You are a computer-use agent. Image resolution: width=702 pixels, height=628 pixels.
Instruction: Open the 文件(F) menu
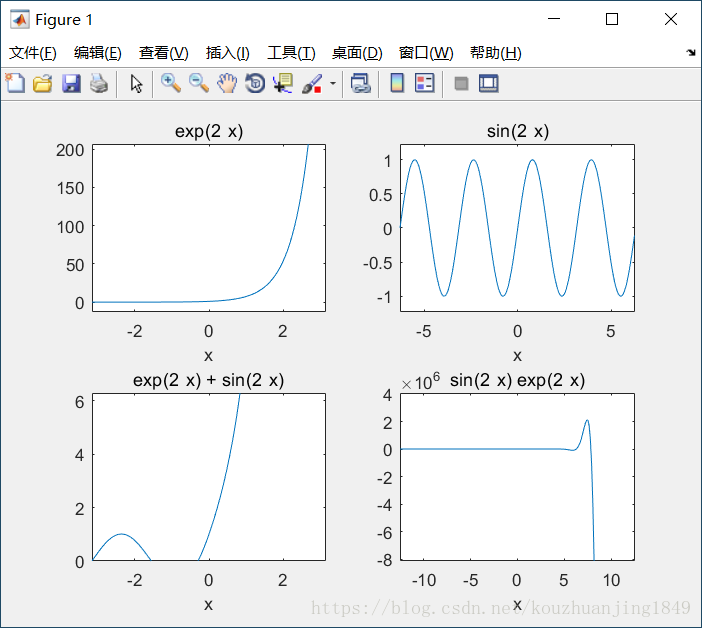coord(33,53)
